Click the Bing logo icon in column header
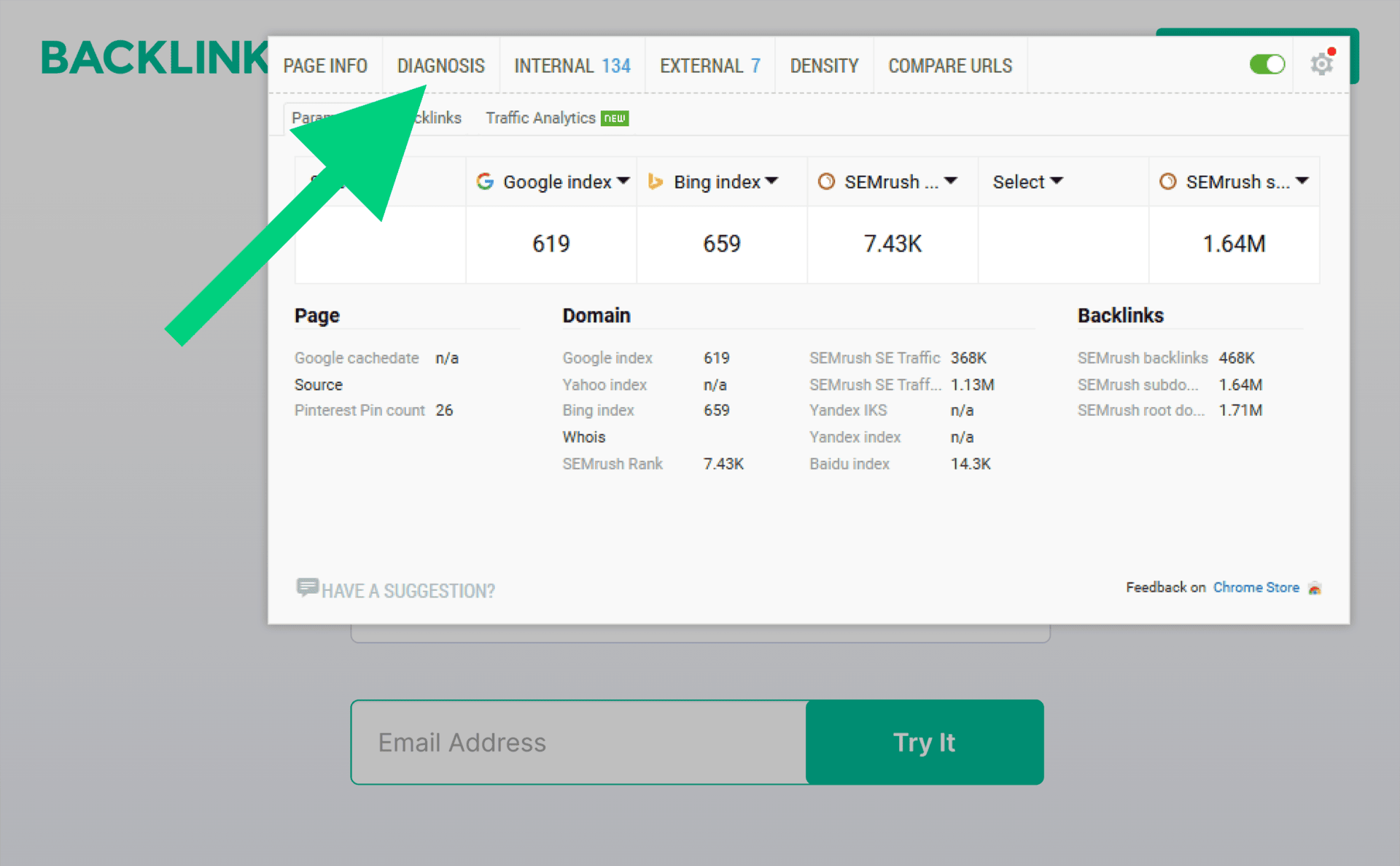The width and height of the screenshot is (1400, 866). point(656,182)
